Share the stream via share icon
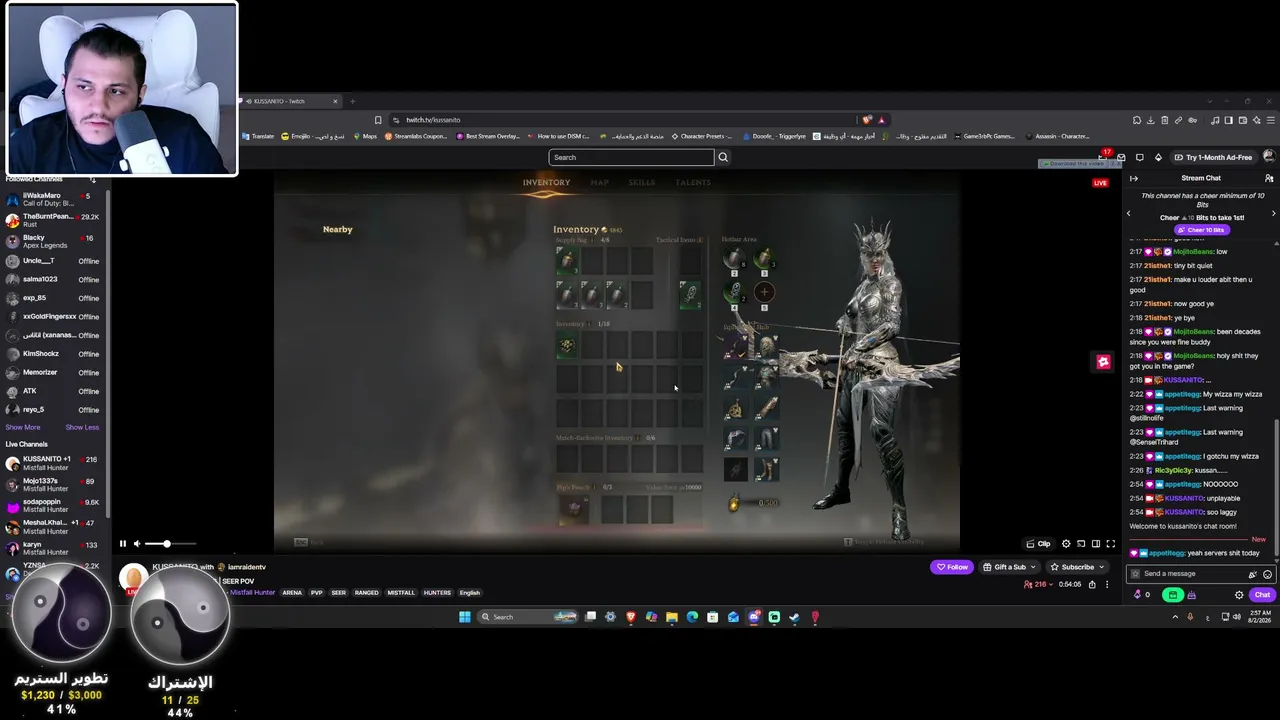Screen dimensions: 1280x720 (x=1092, y=584)
